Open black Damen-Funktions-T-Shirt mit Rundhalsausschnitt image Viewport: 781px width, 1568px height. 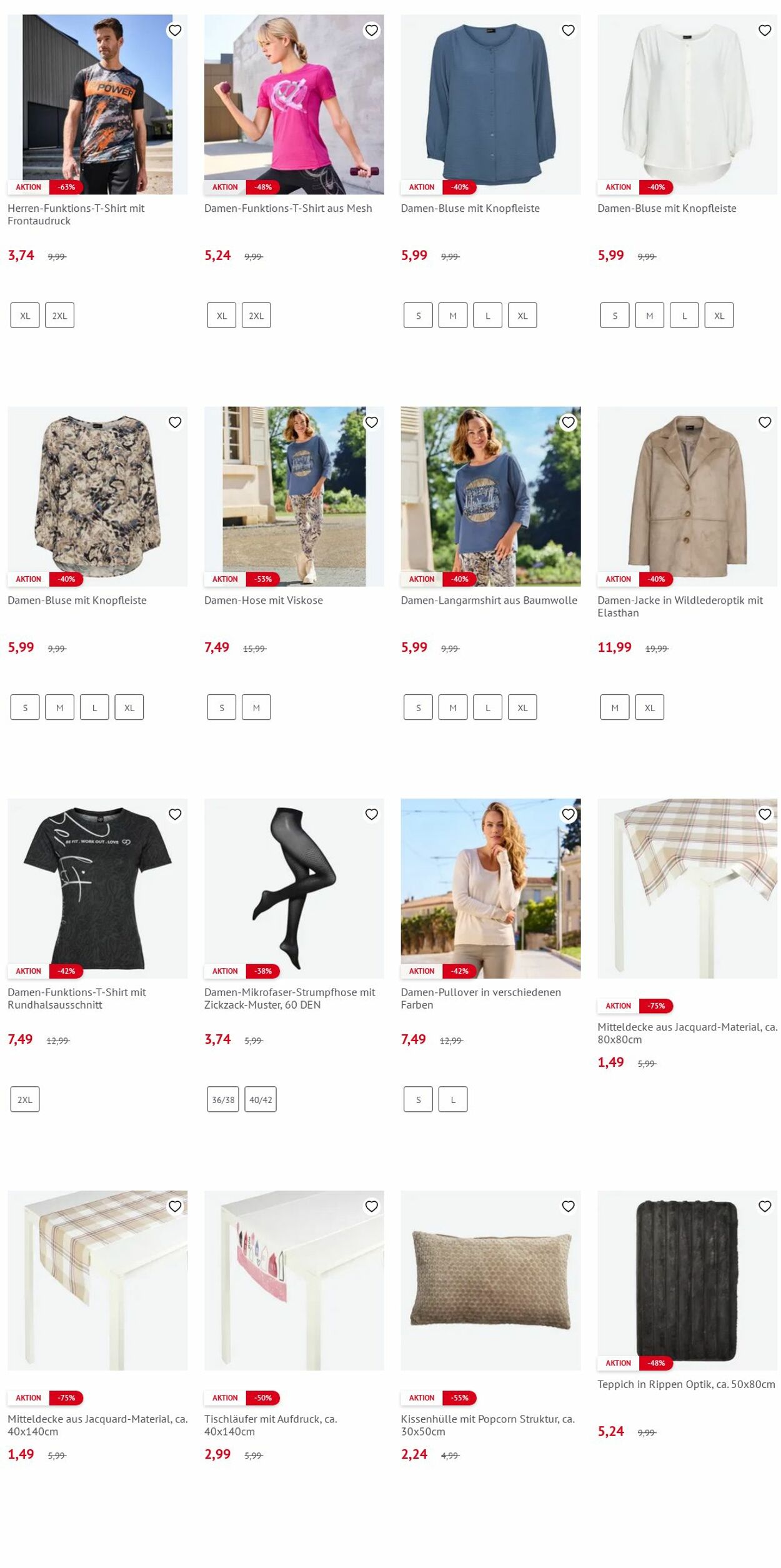coord(97,888)
